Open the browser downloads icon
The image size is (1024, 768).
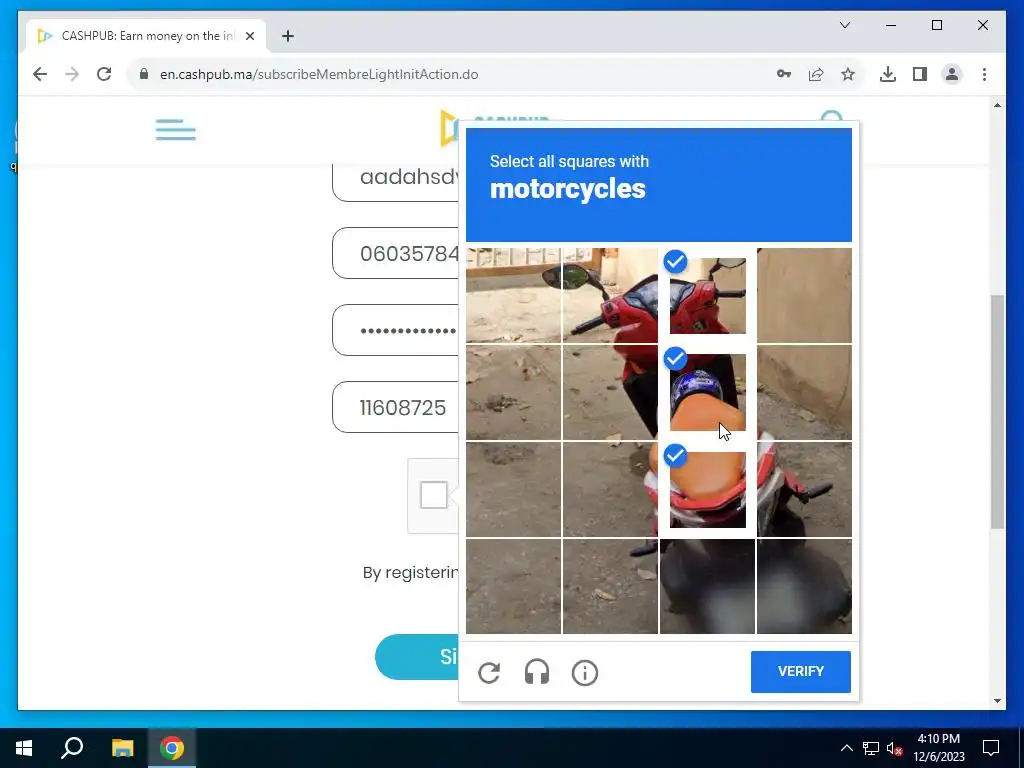tap(888, 74)
